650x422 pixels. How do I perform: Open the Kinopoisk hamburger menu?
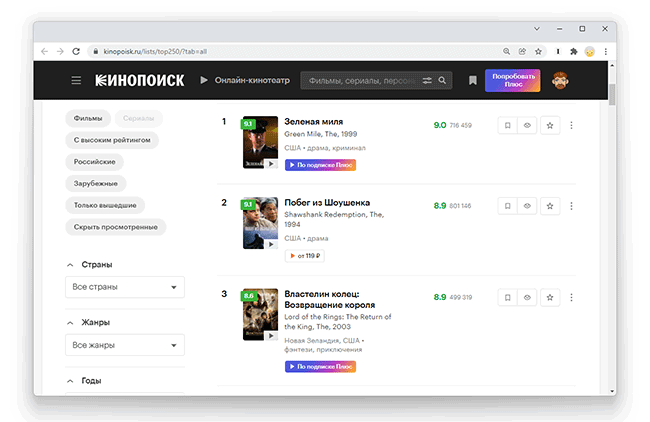(x=76, y=80)
